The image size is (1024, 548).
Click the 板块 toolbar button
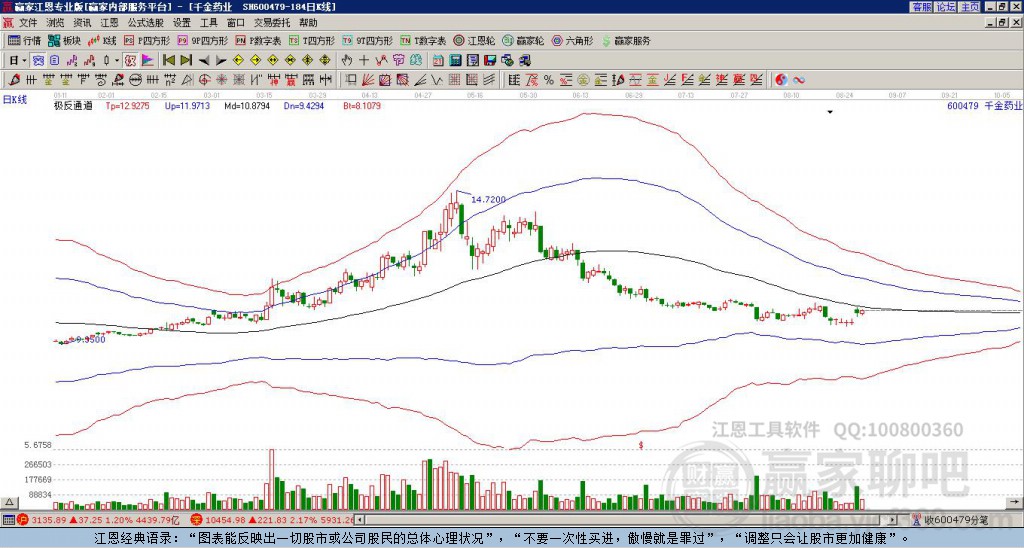[65, 40]
